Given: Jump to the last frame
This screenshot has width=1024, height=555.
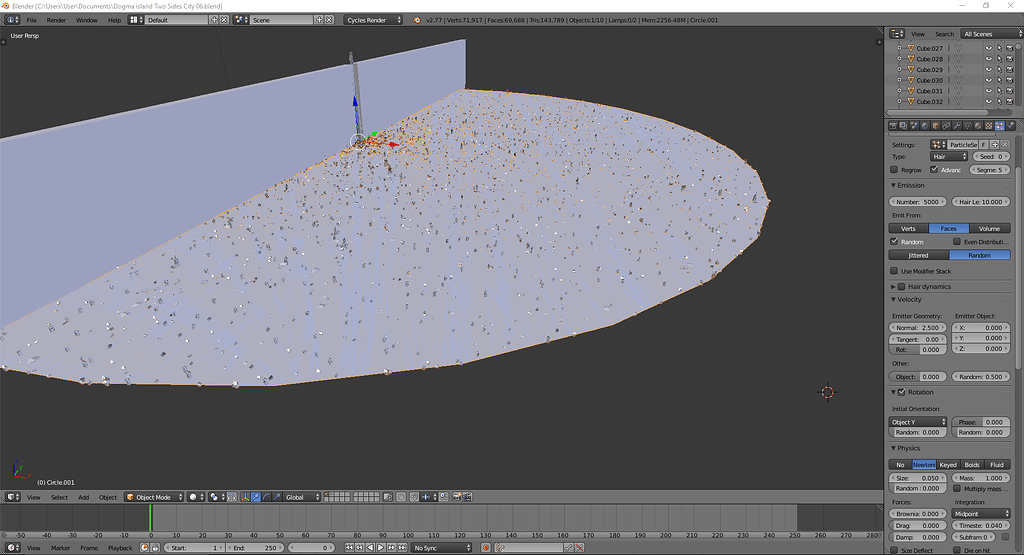Looking at the screenshot, I should pyautogui.click(x=402, y=548).
